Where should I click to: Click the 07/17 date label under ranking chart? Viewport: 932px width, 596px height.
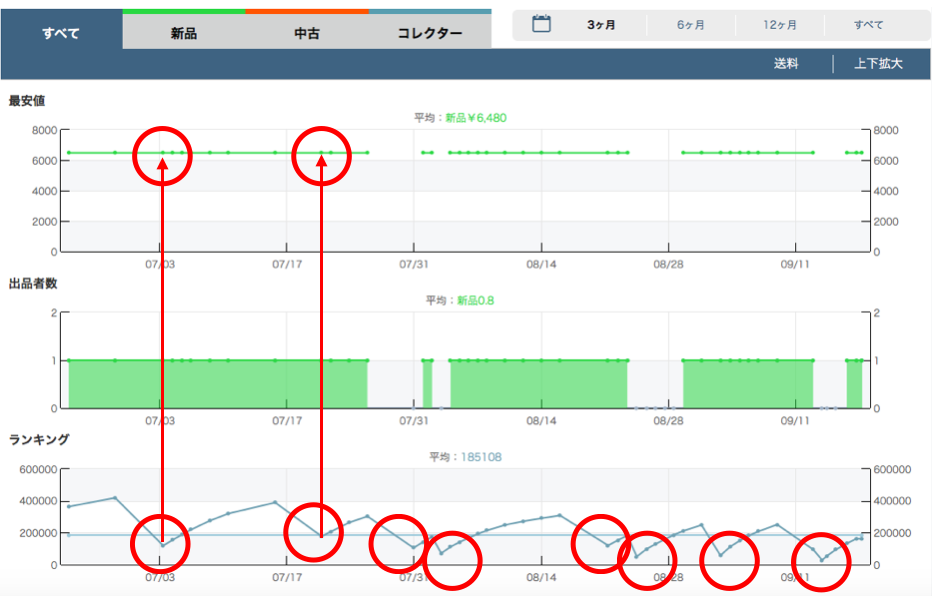click(287, 577)
